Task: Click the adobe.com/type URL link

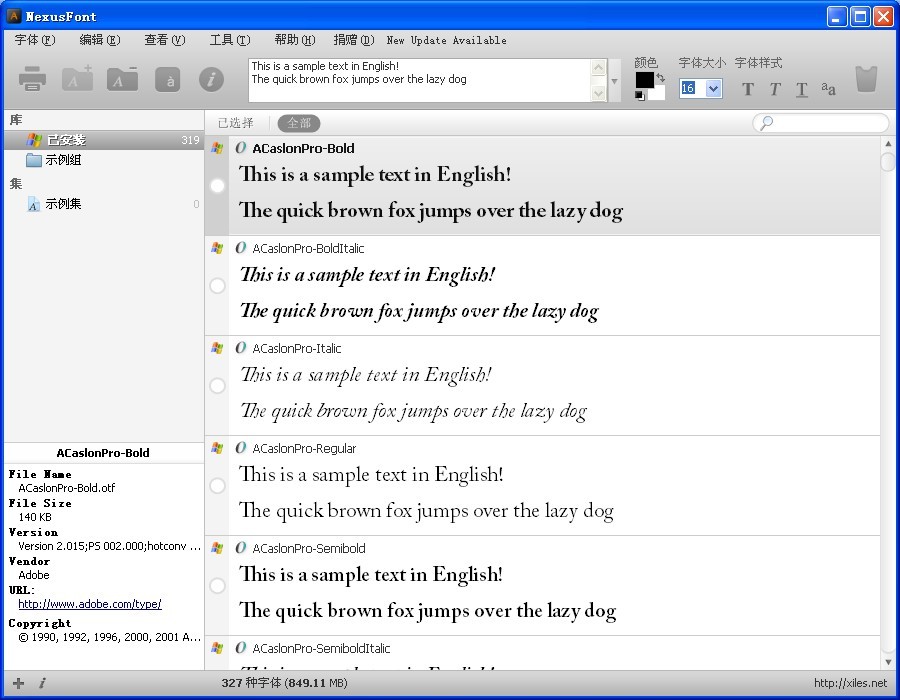Action: click(90, 604)
